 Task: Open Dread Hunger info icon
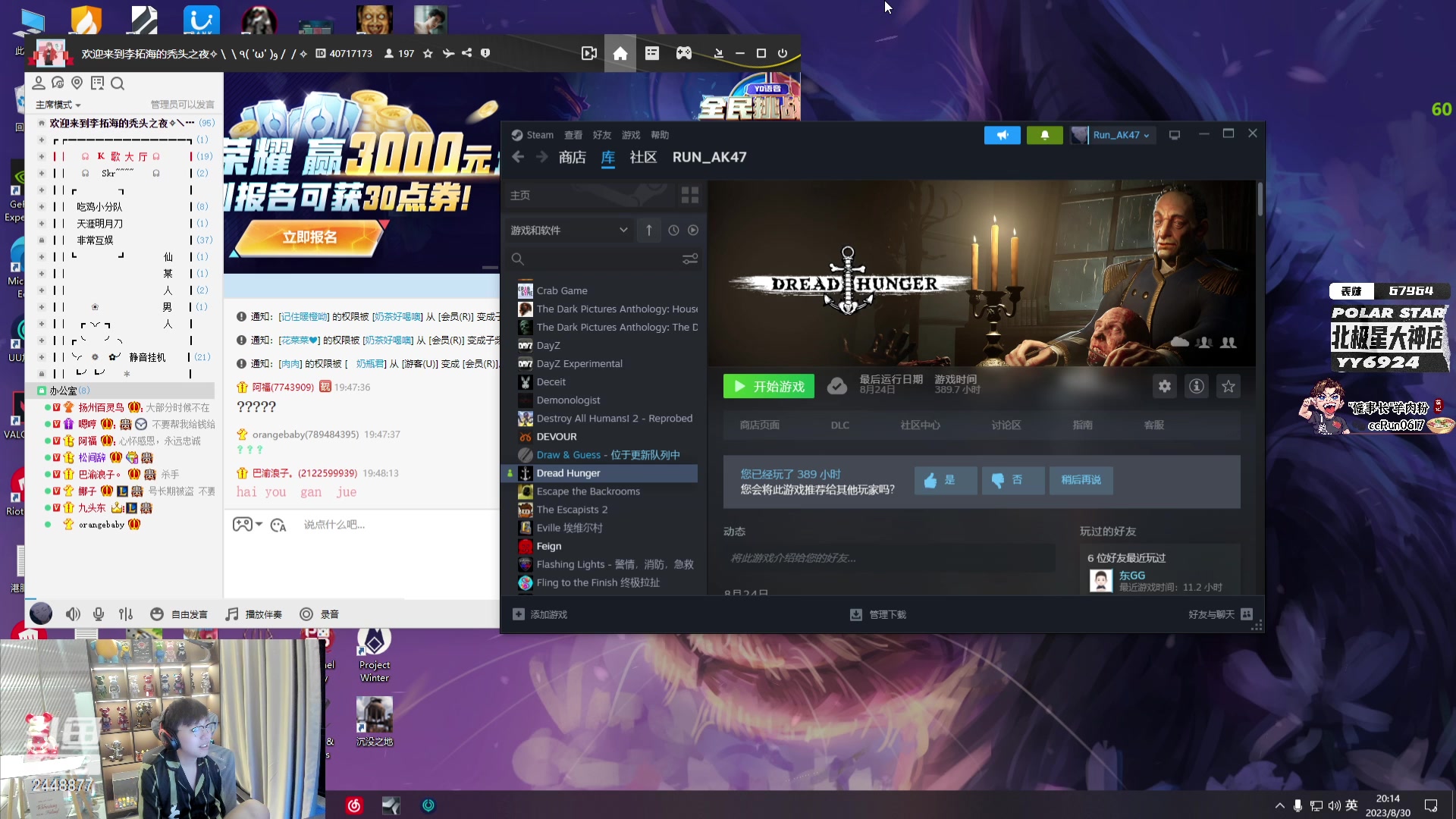(x=1197, y=386)
